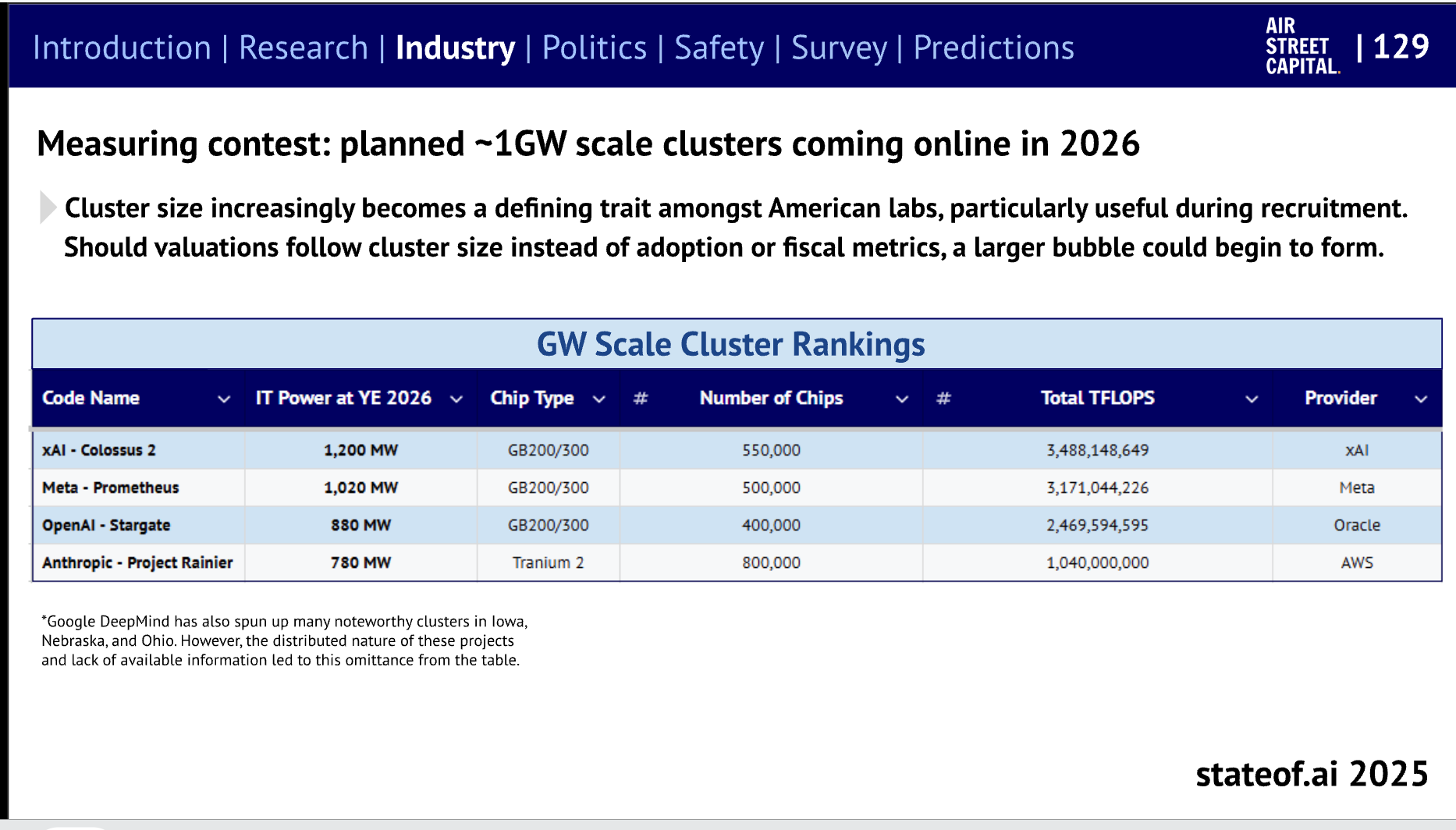Click the stateof.ai 2025 link

1311,774
